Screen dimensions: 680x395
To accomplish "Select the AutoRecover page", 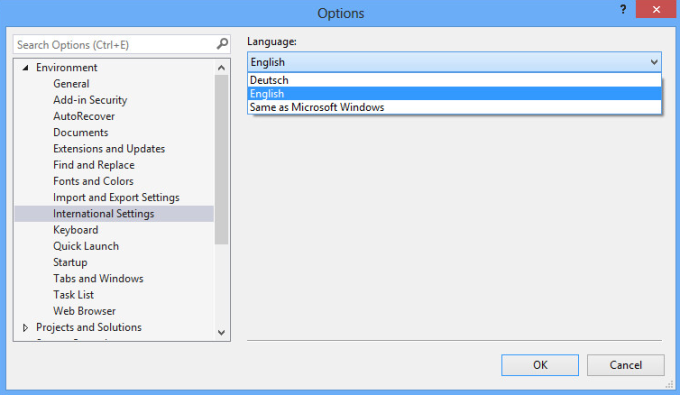I will (x=84, y=116).
